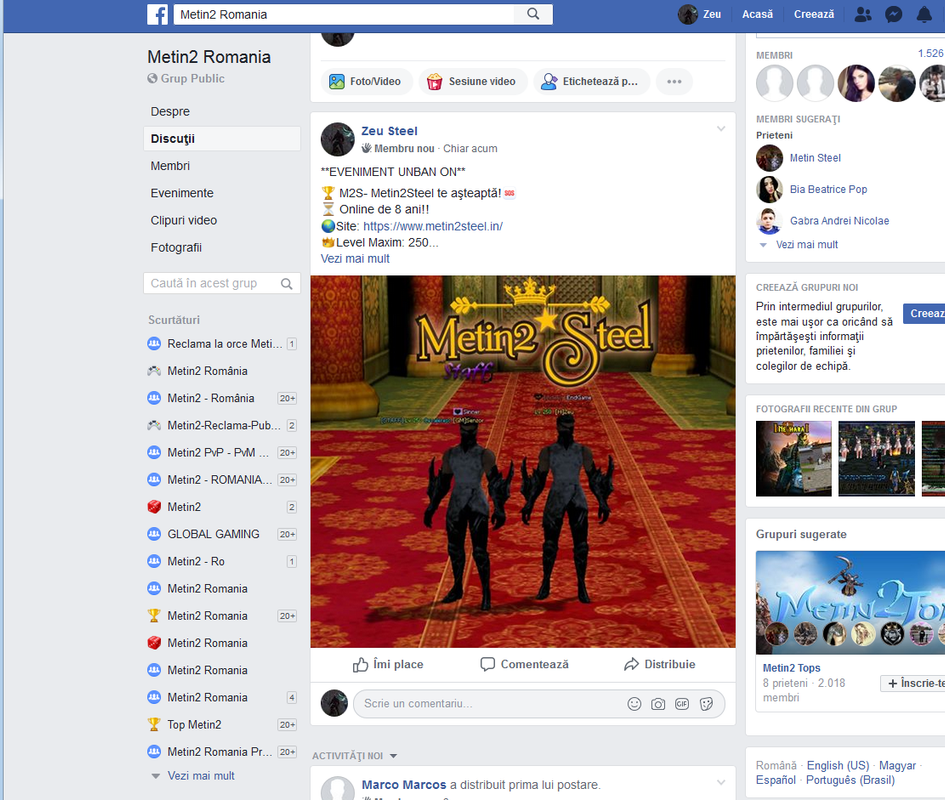
Task: Click Înscrie-te join group button
Action: click(912, 683)
